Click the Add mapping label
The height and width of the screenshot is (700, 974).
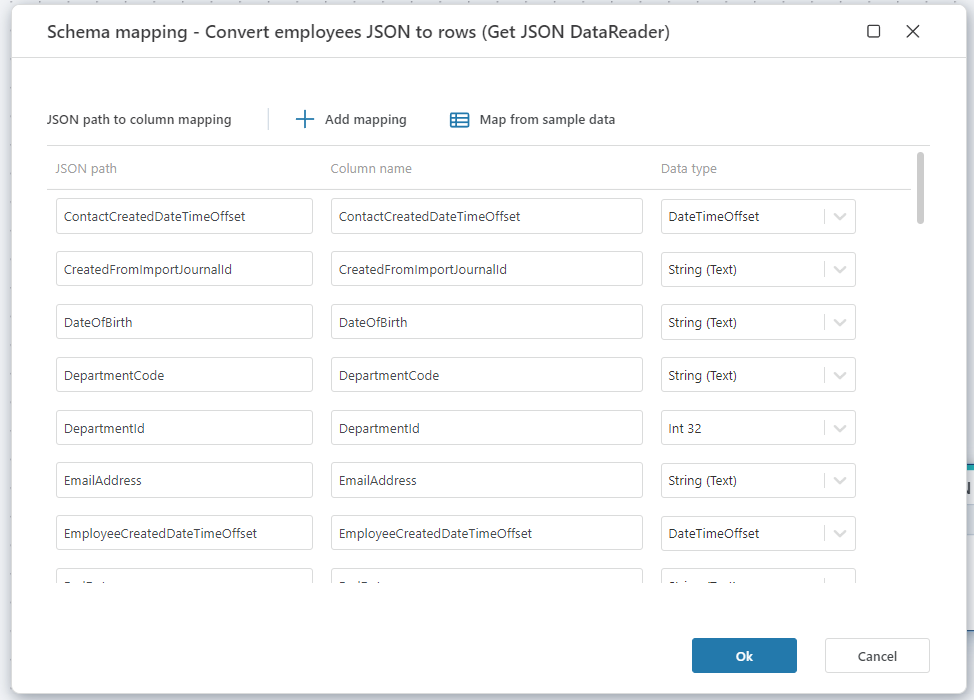coord(365,120)
